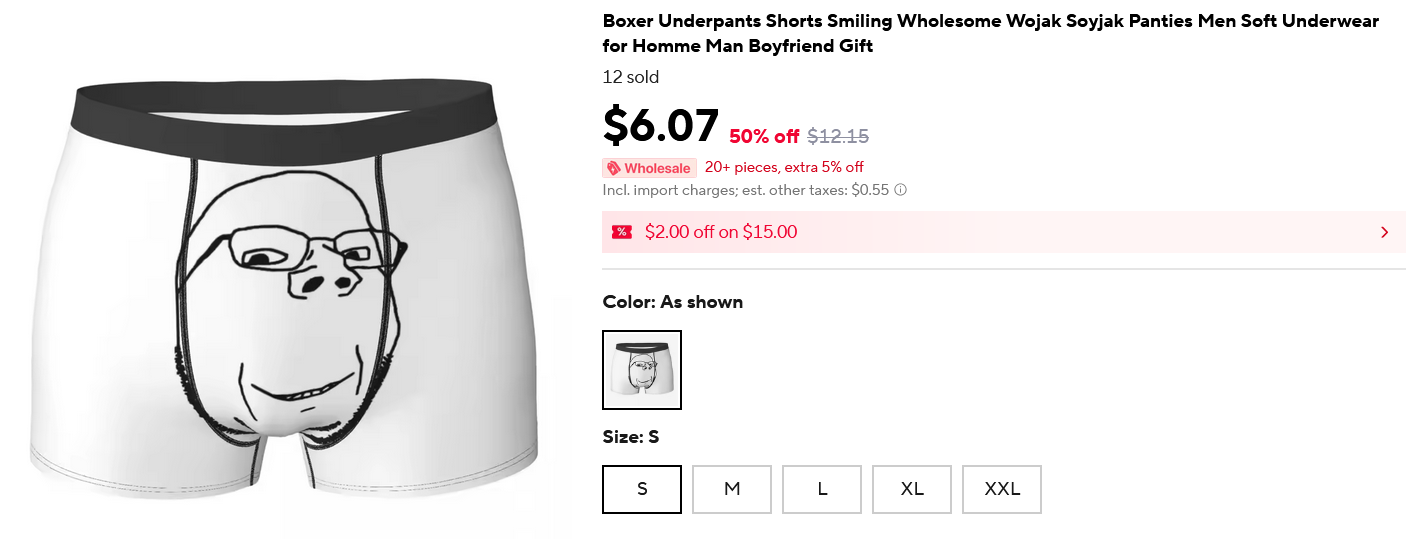Click the "Color: As shown" label

[672, 302]
